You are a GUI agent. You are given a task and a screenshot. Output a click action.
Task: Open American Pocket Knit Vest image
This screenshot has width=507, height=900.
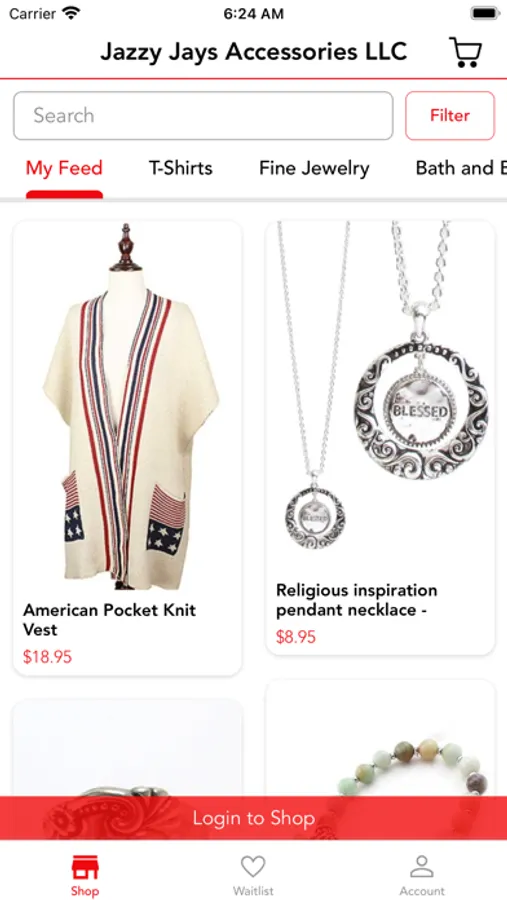coord(127,406)
